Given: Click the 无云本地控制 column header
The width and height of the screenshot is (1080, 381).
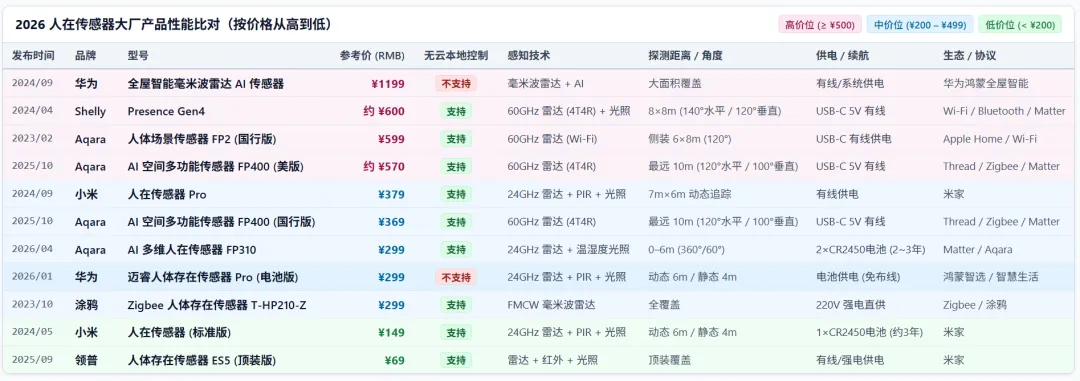Looking at the screenshot, I should [456, 56].
